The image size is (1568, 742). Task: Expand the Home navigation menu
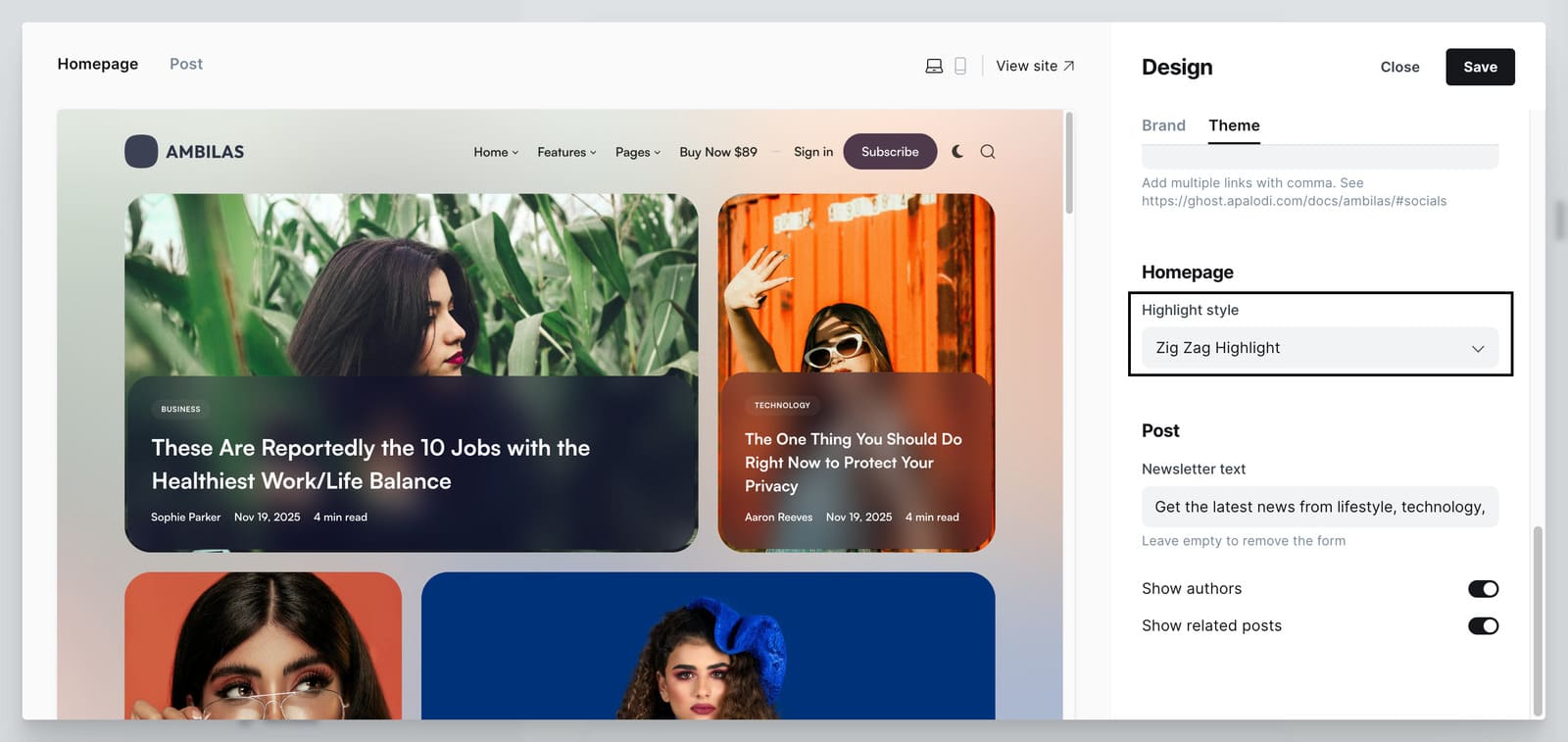(x=496, y=152)
